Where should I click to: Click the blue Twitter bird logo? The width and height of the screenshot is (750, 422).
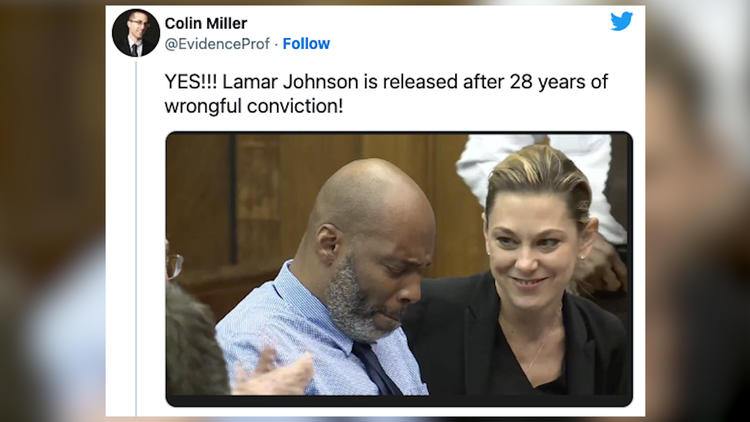621,21
